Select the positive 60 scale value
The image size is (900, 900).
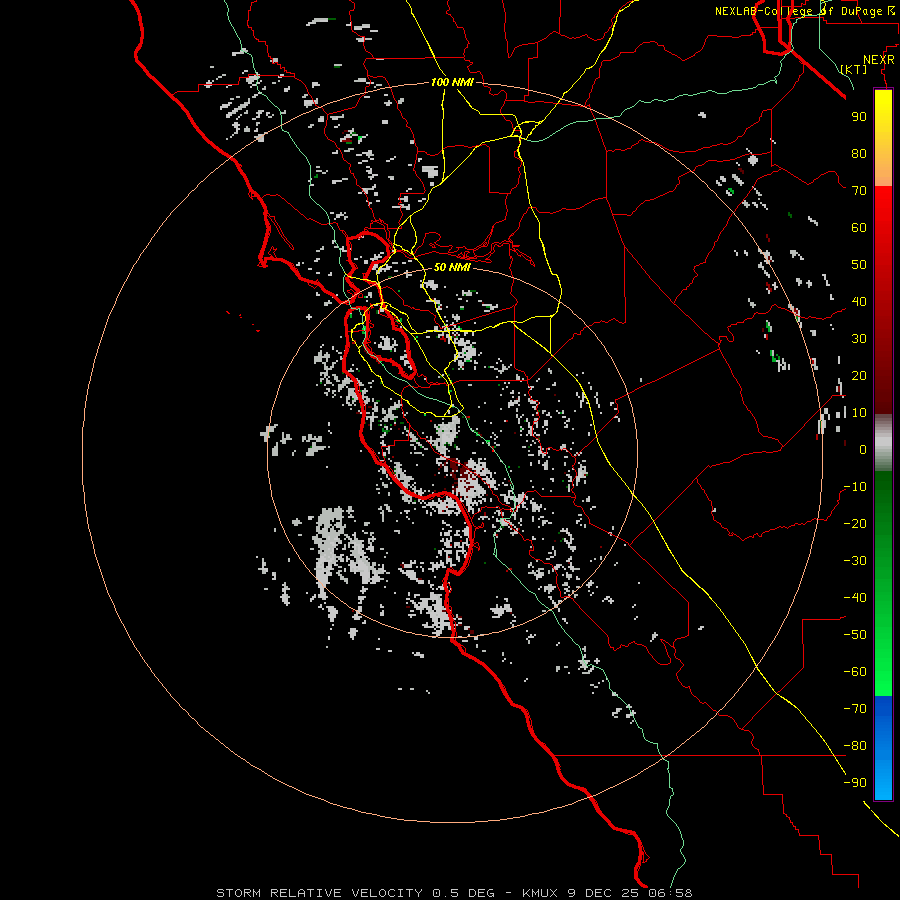859,227
